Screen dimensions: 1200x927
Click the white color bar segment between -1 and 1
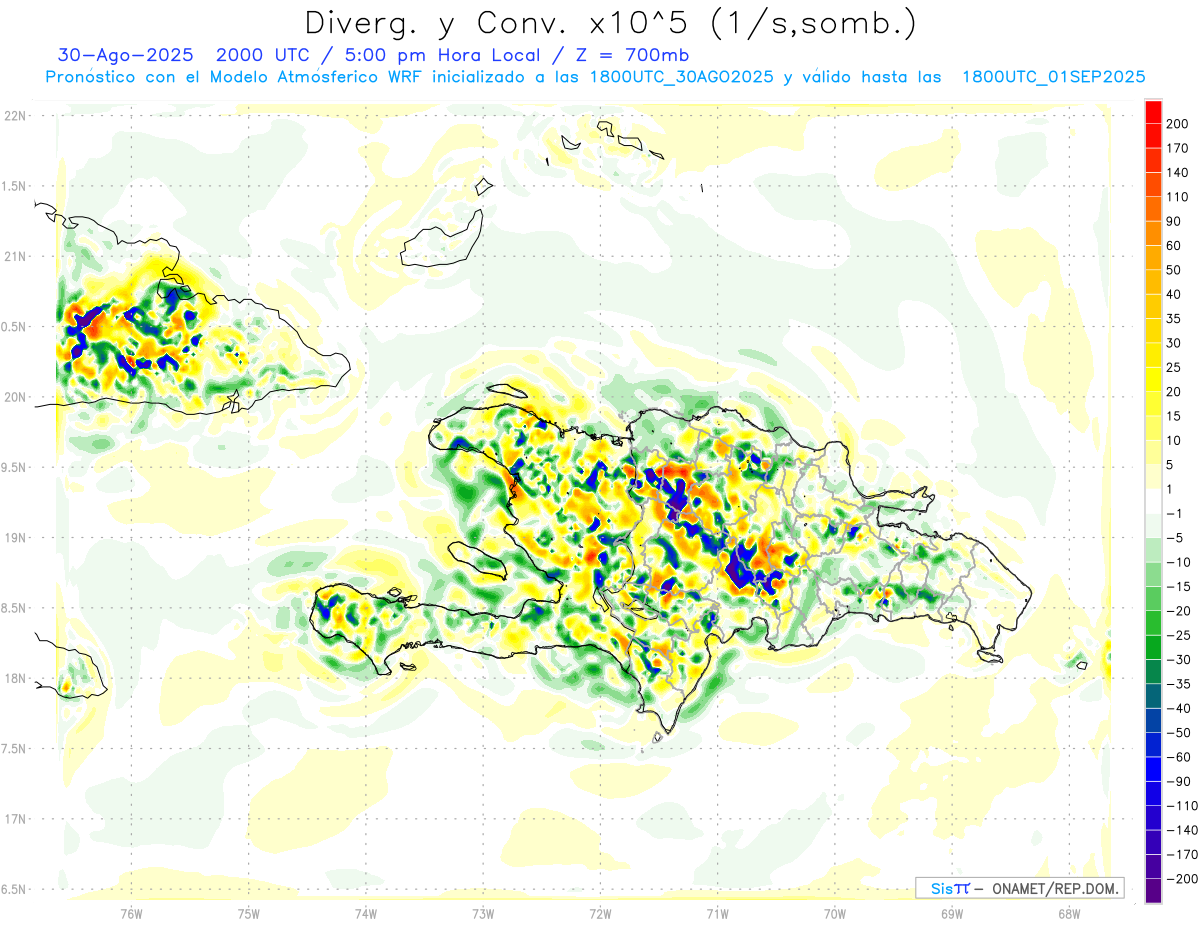click(1153, 502)
